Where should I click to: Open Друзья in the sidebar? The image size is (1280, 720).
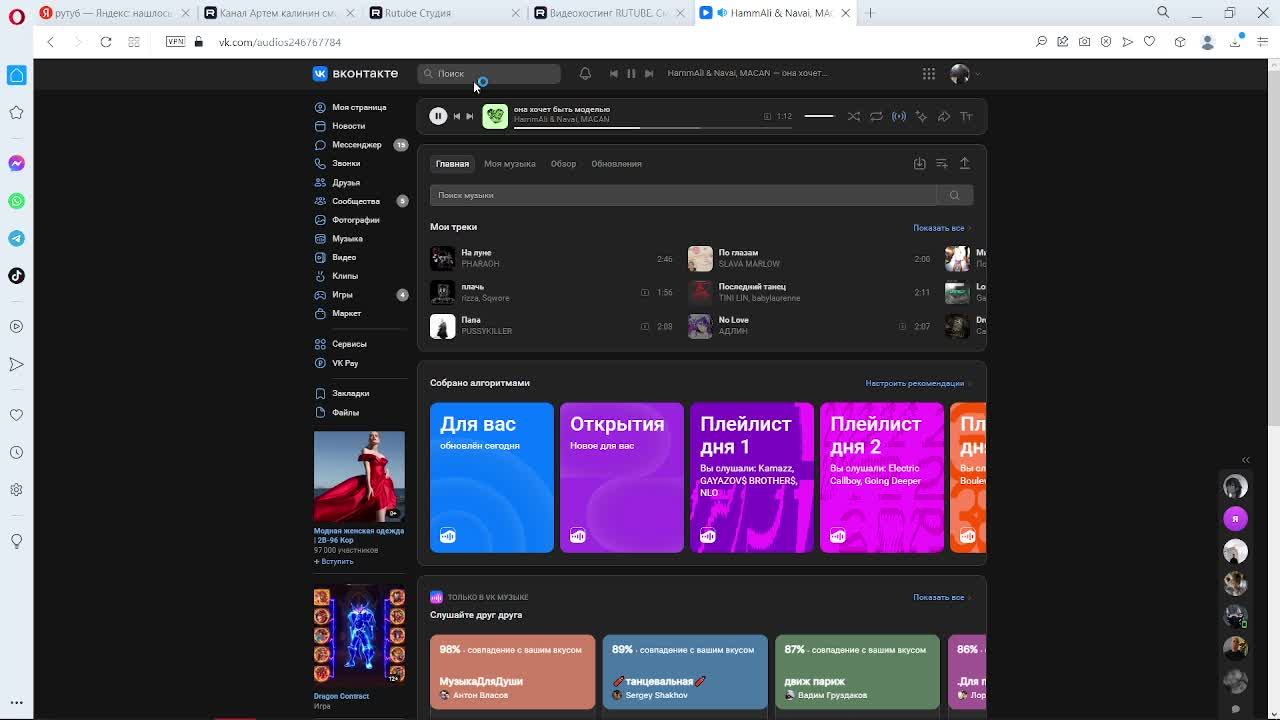click(346, 182)
